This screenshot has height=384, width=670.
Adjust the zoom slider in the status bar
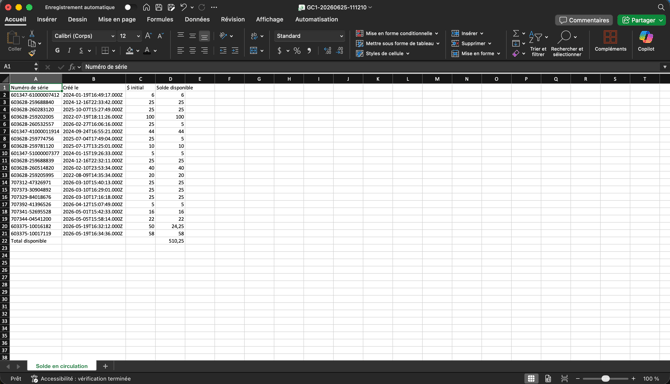point(605,378)
